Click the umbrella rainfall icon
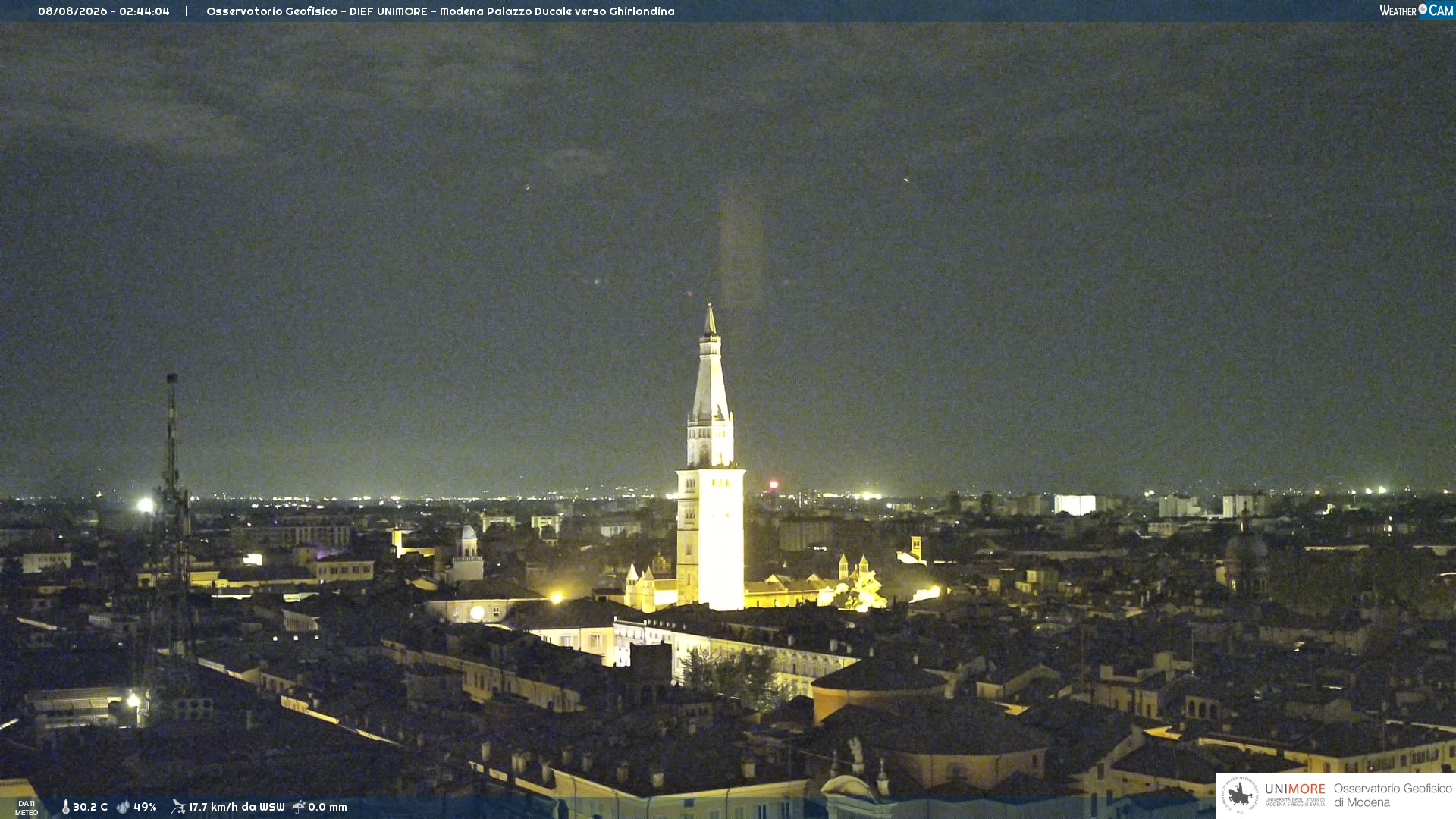 [299, 807]
